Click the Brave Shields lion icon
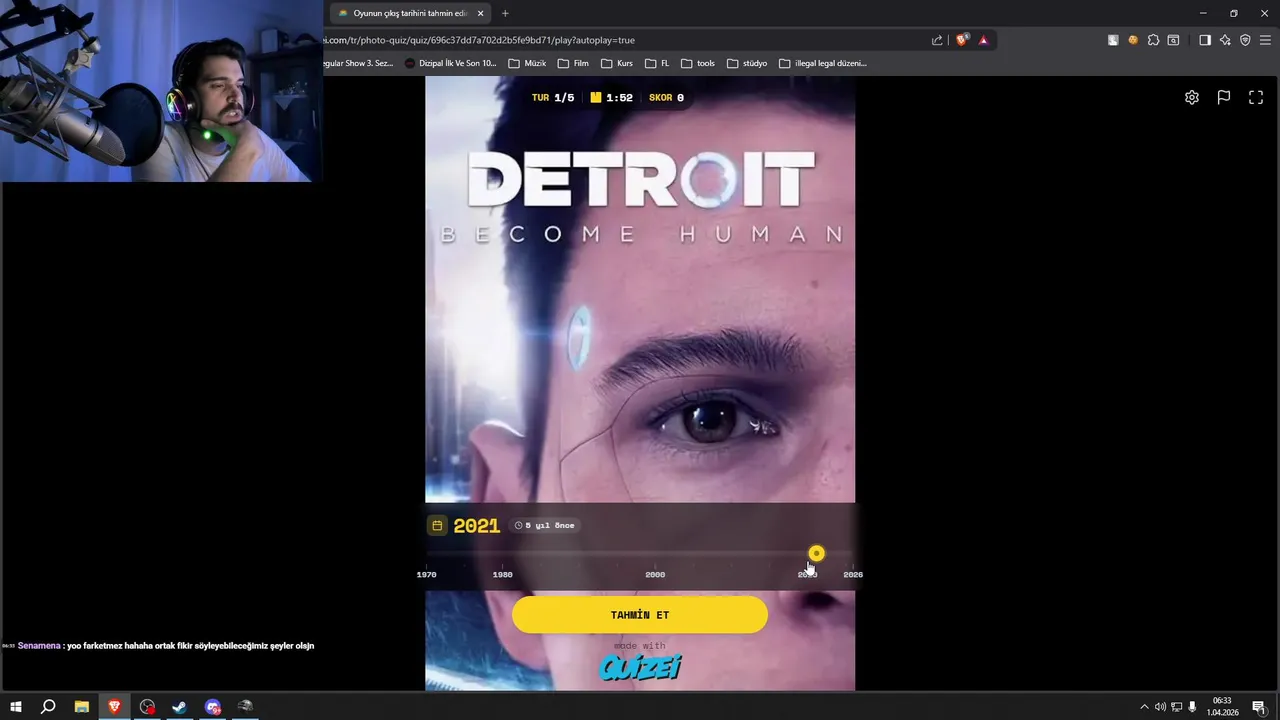The width and height of the screenshot is (1280, 720). pyautogui.click(x=962, y=40)
